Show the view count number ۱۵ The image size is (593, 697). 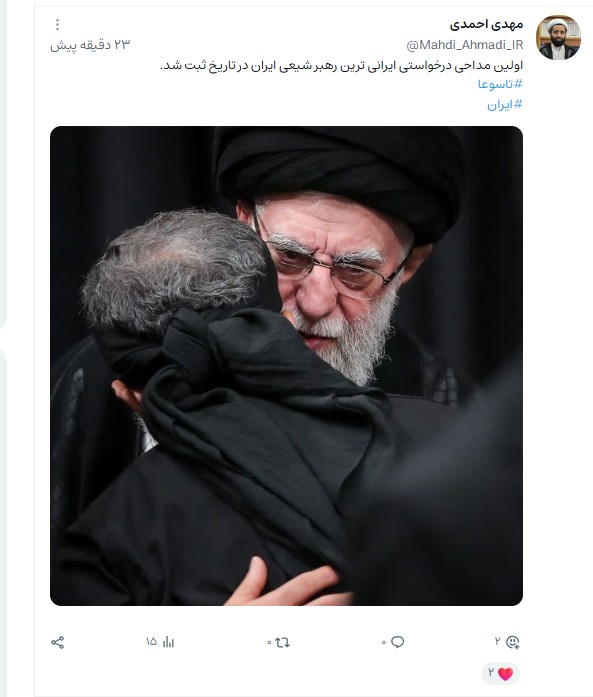point(151,641)
